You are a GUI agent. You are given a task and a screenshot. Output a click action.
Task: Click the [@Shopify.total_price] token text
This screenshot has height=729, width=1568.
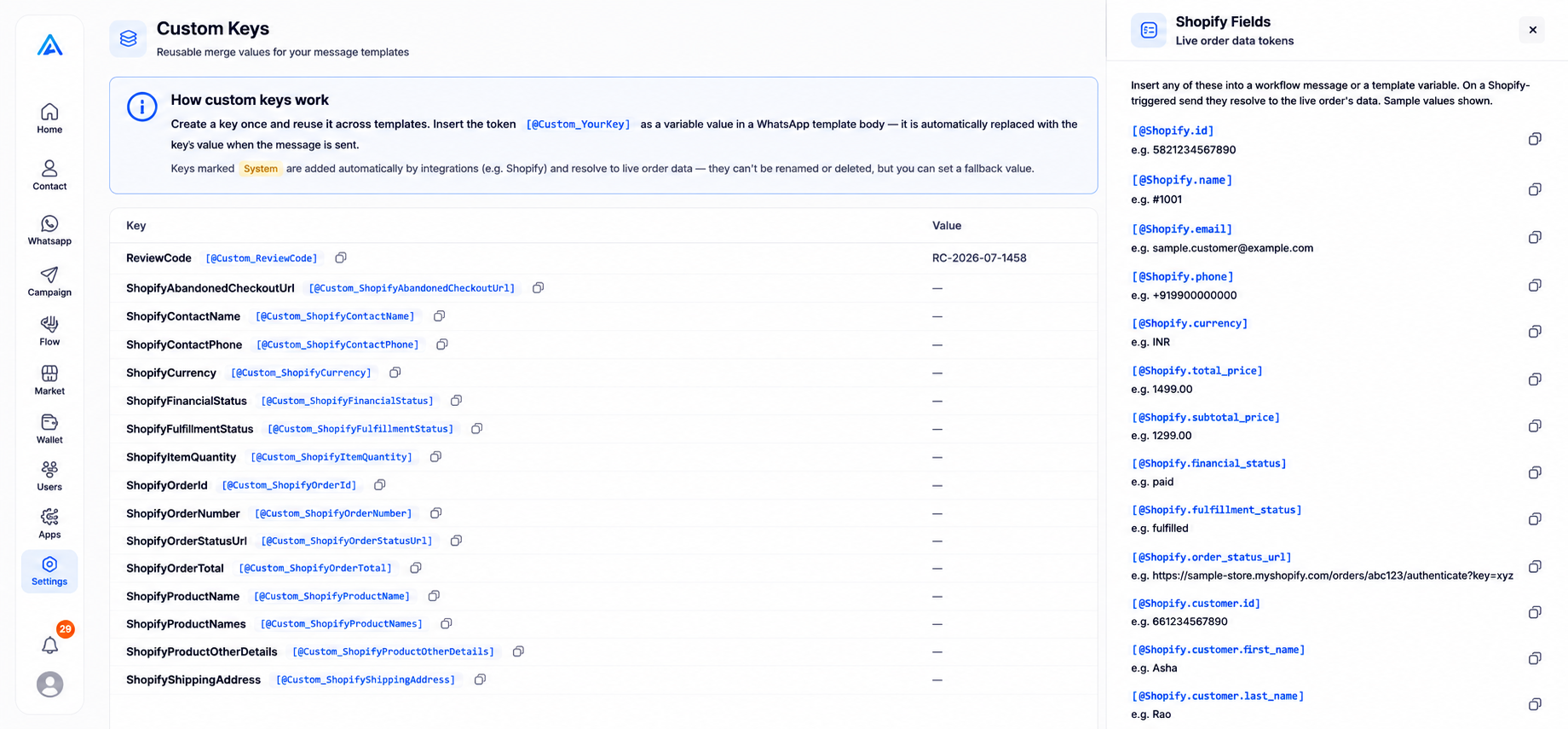coord(1197,371)
